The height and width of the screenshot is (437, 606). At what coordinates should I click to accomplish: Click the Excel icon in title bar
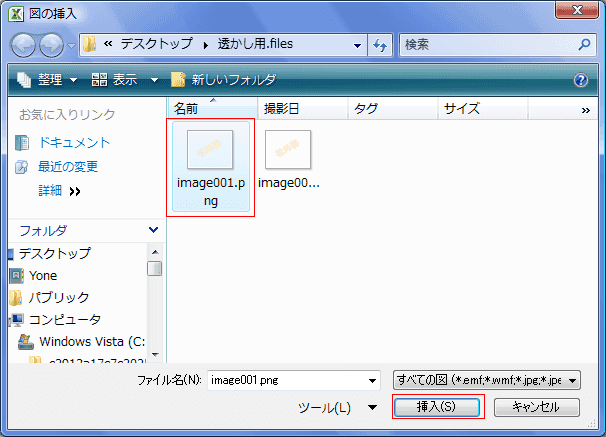[x=16, y=14]
